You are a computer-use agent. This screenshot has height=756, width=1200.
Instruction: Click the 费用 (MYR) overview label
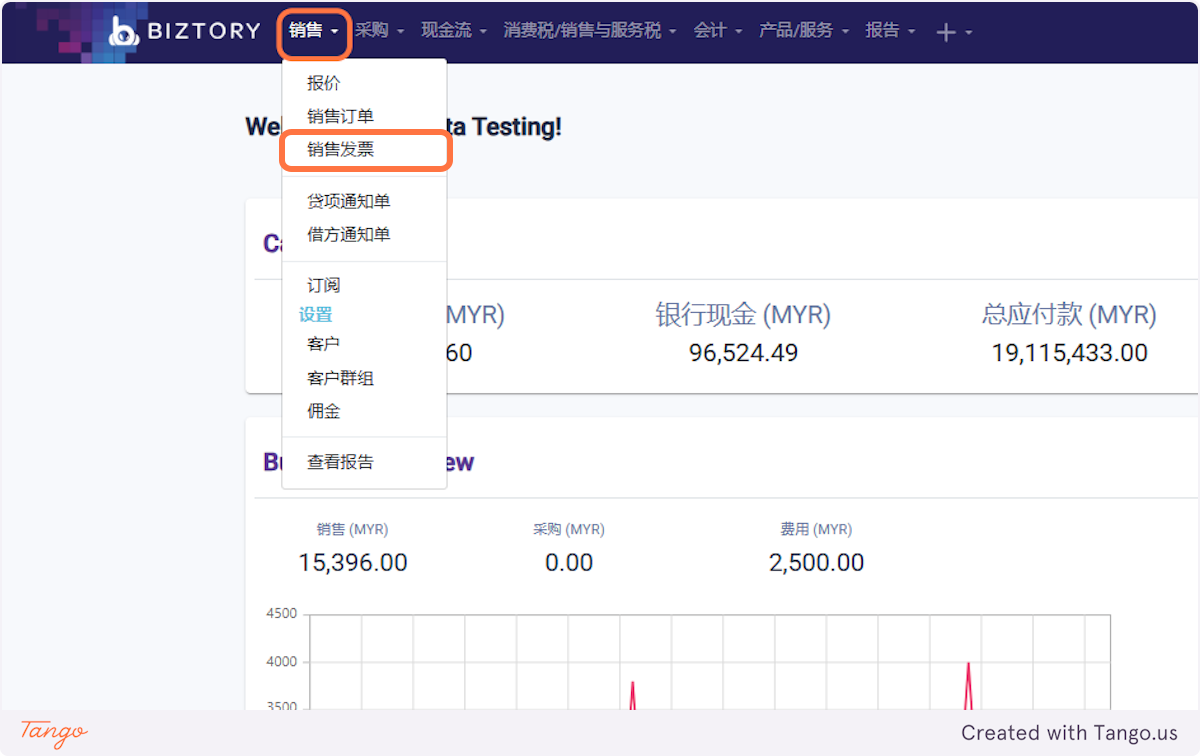click(816, 529)
